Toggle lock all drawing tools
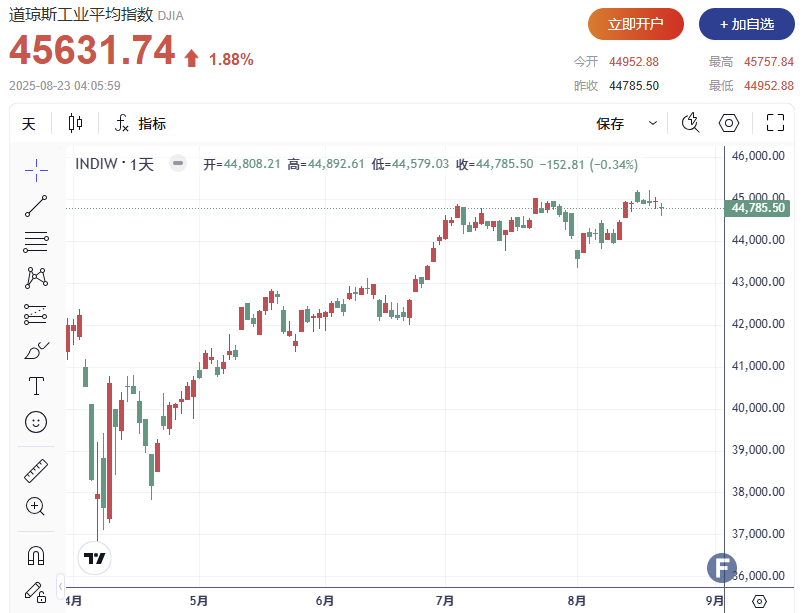804x613 pixels. coord(36,591)
